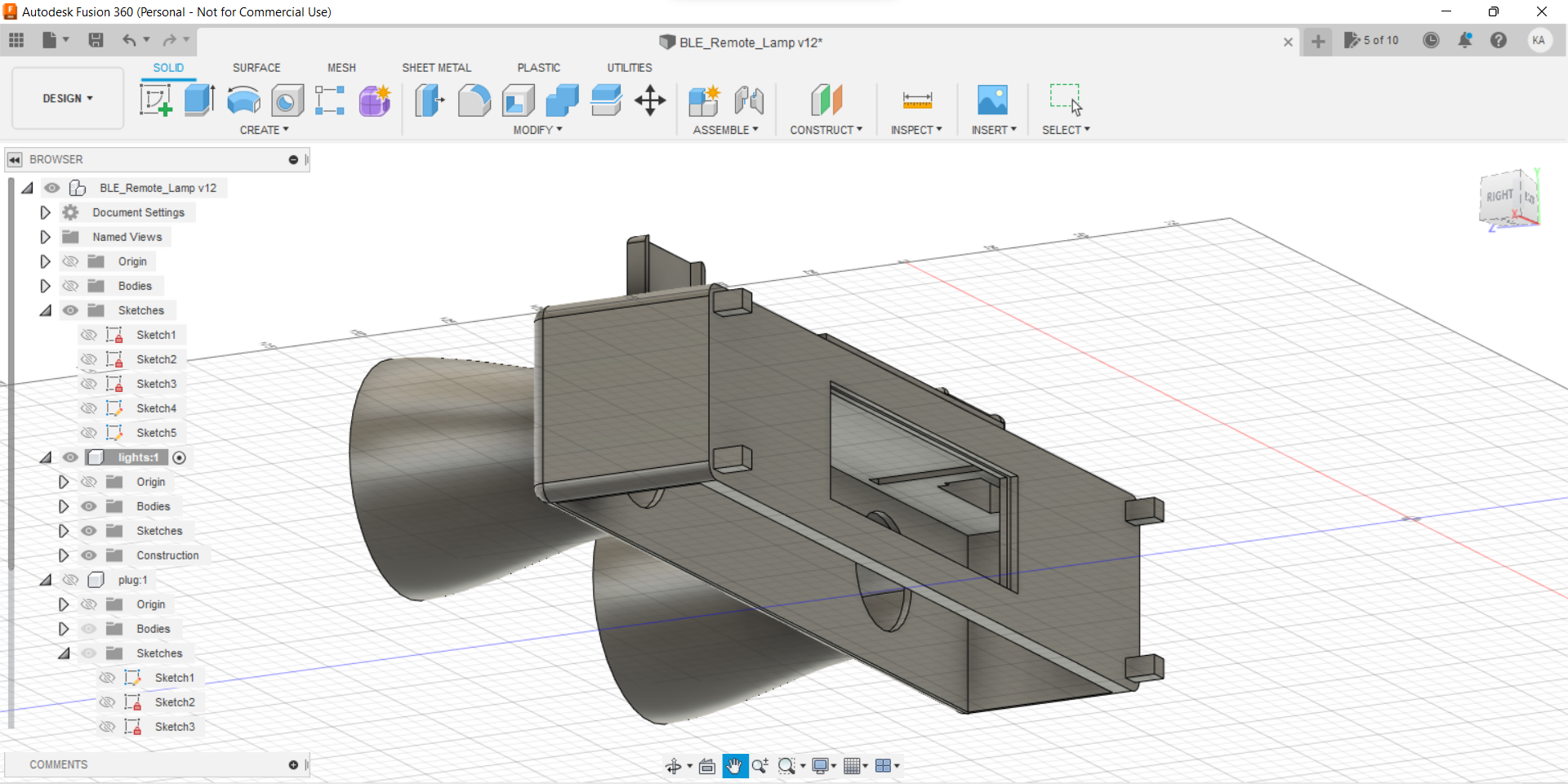Open the Measure tool under Inspect
Viewport: 1568px width, 784px height.
pos(916,100)
